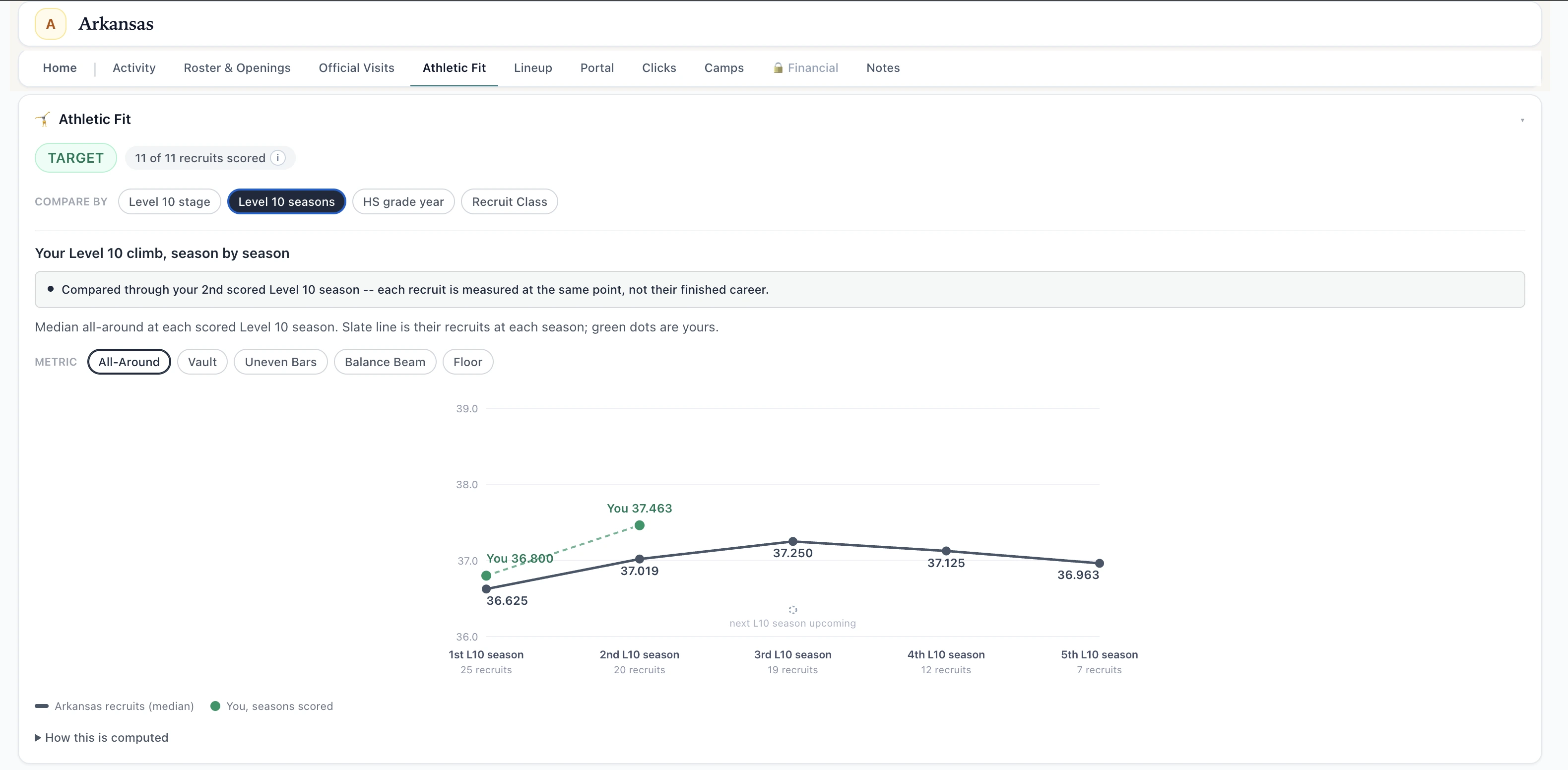Screen dimensions: 1568x770
Task: Open the Official Visits tab
Action: (x=357, y=67)
